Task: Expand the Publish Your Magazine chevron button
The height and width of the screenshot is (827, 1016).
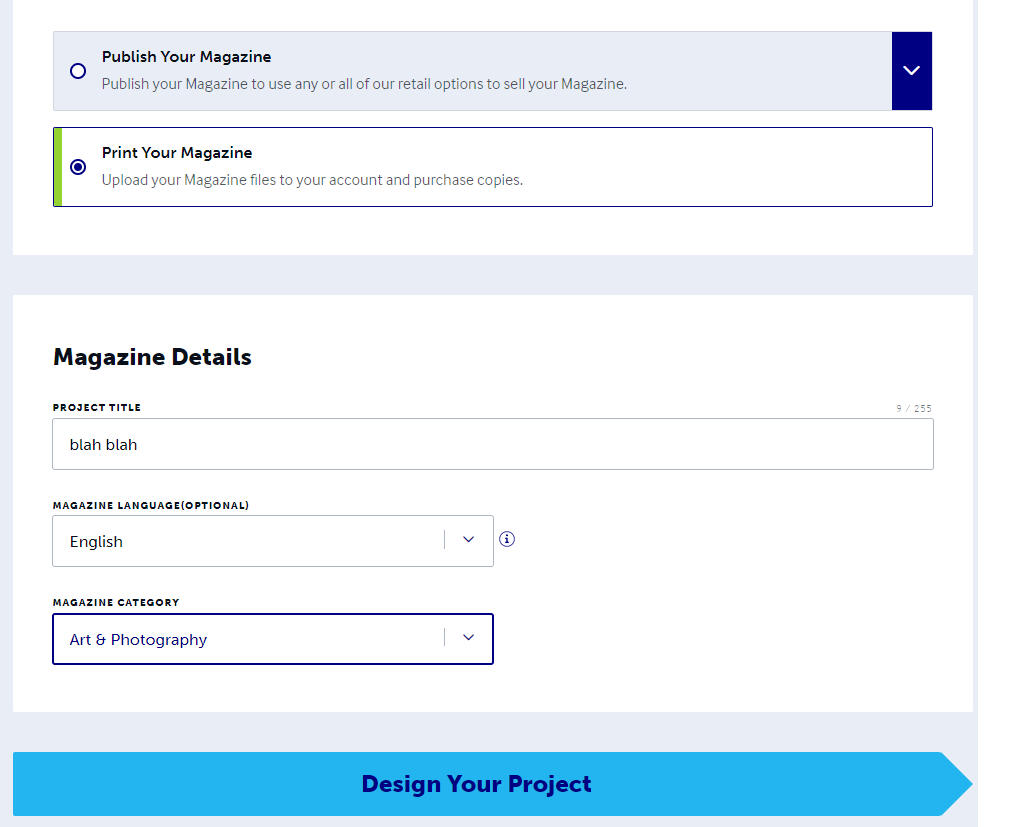Action: click(911, 71)
